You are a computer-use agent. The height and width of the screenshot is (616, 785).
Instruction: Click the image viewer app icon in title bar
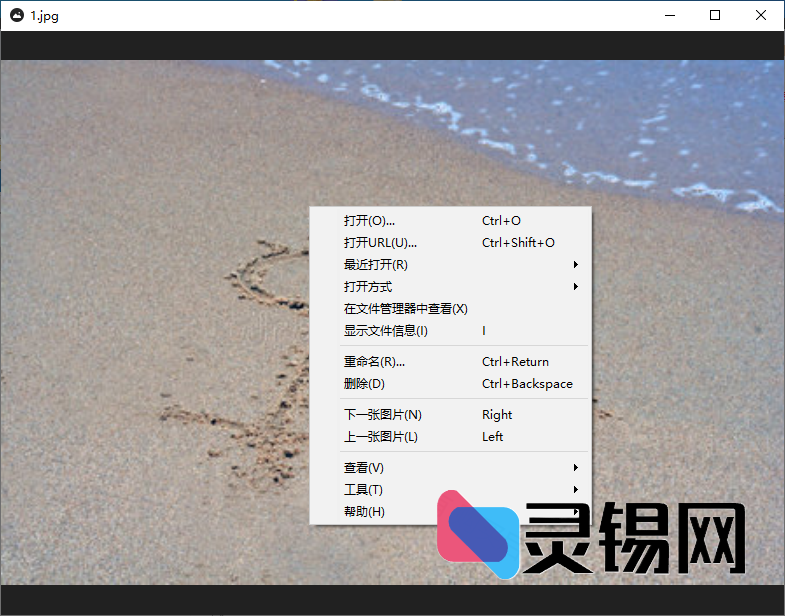point(17,15)
